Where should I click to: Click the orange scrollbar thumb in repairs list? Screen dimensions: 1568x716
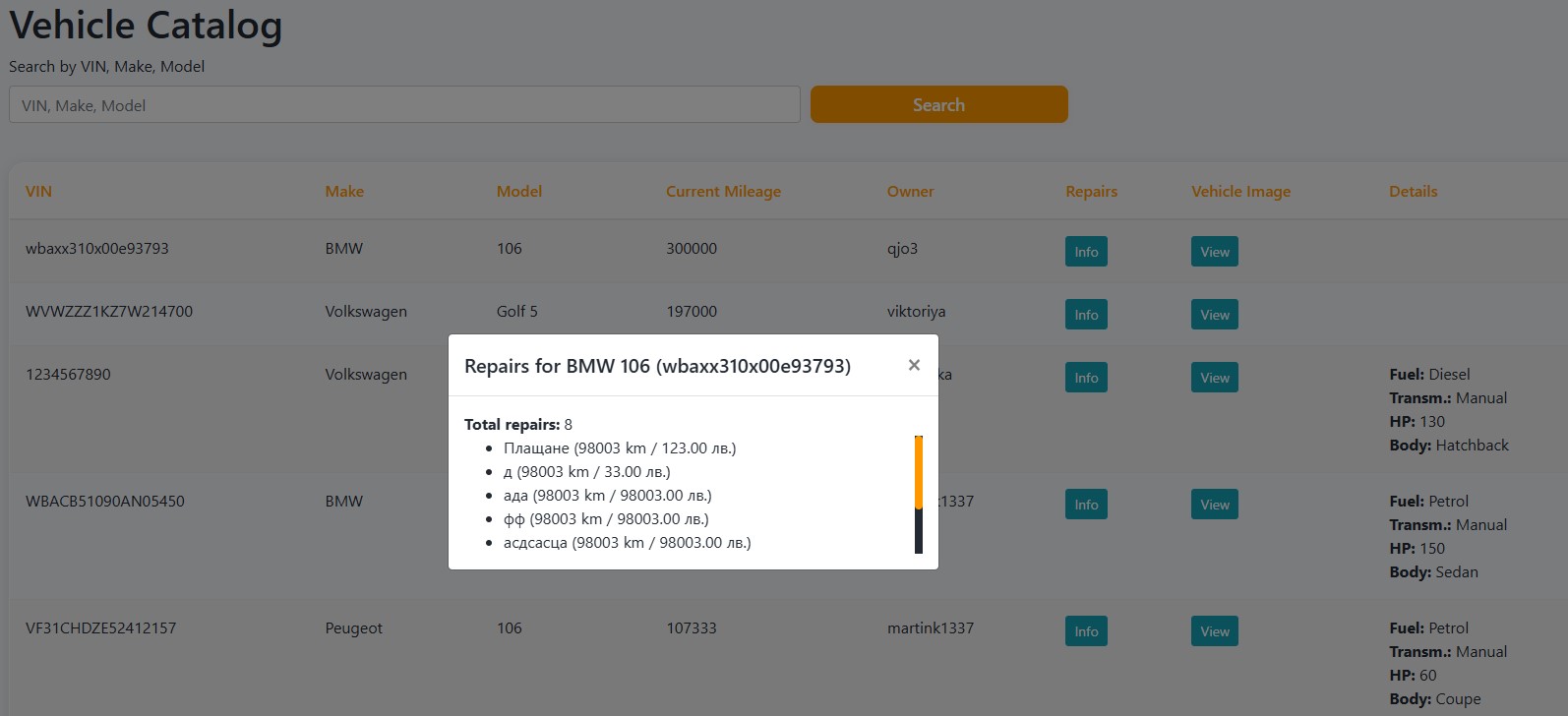(x=919, y=472)
